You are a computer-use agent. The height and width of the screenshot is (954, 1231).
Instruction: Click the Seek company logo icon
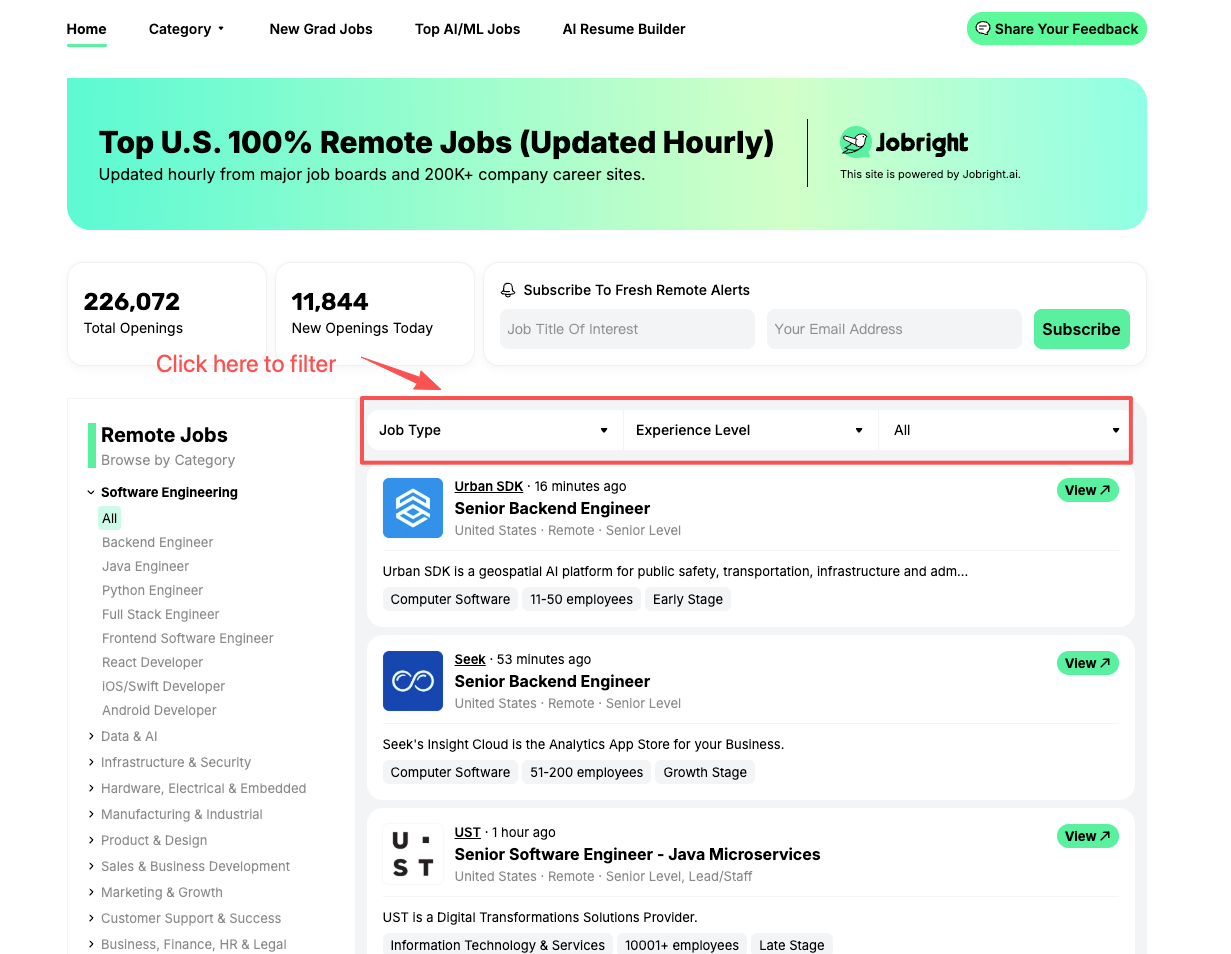(x=412, y=681)
